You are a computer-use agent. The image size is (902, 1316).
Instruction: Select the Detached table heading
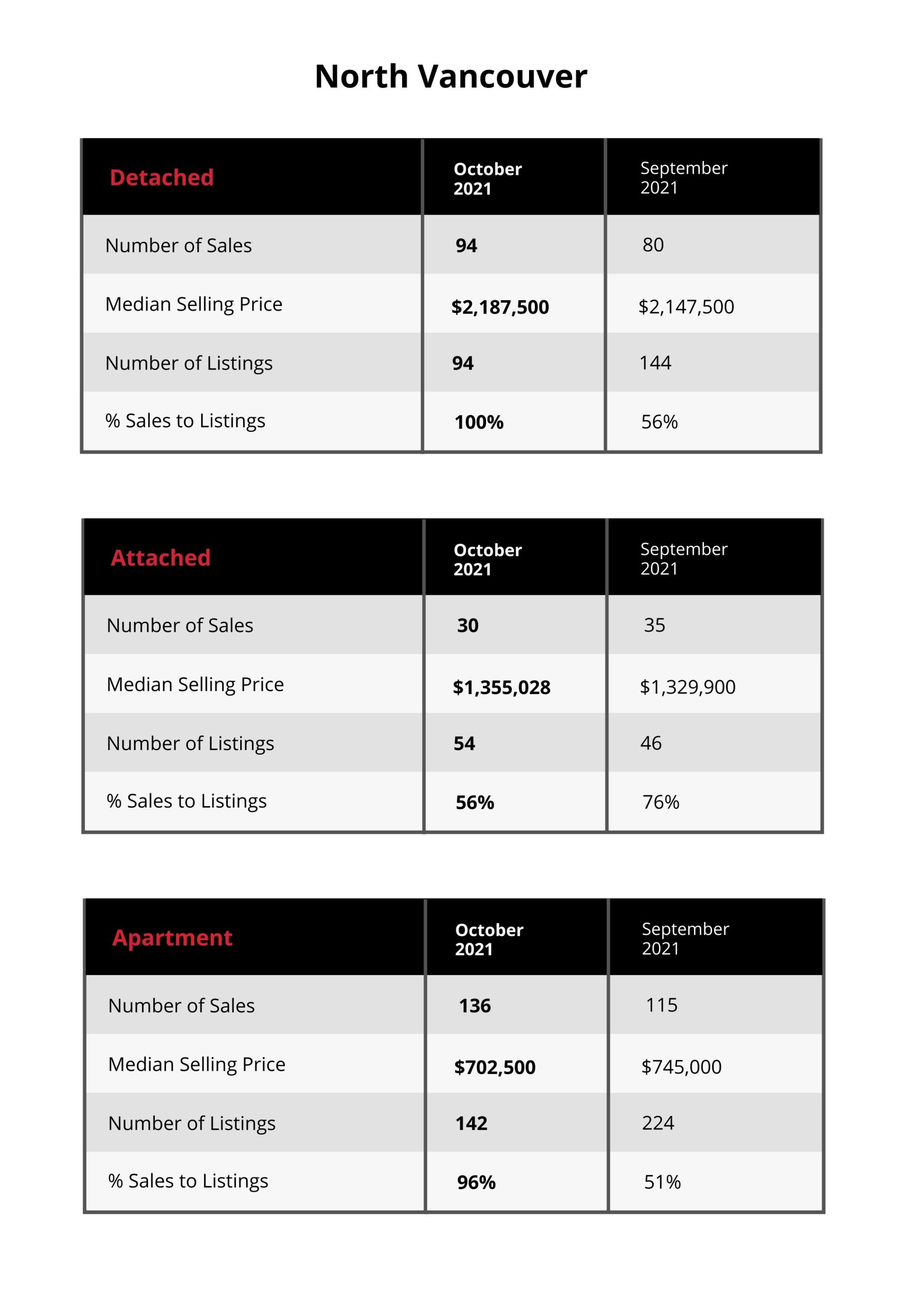click(x=161, y=177)
